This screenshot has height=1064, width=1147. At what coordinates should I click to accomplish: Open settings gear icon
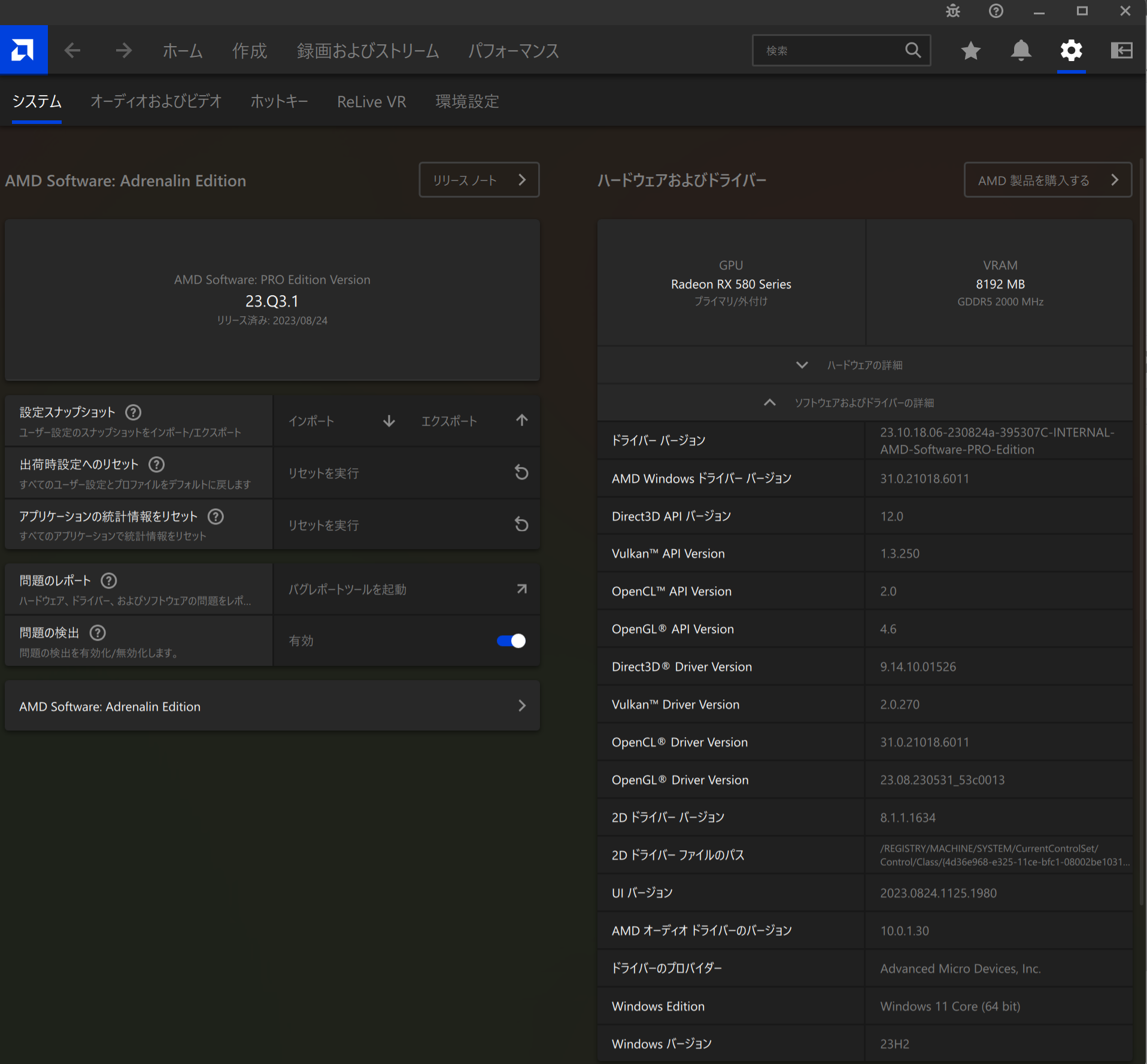(x=1071, y=50)
